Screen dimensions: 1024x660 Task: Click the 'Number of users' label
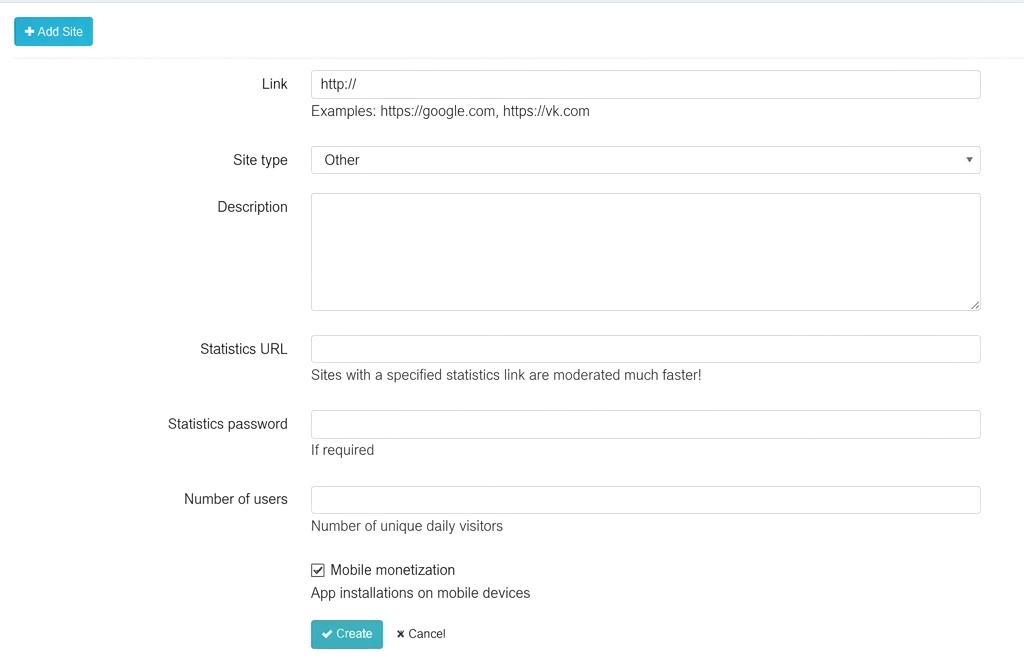pyautogui.click(x=236, y=499)
